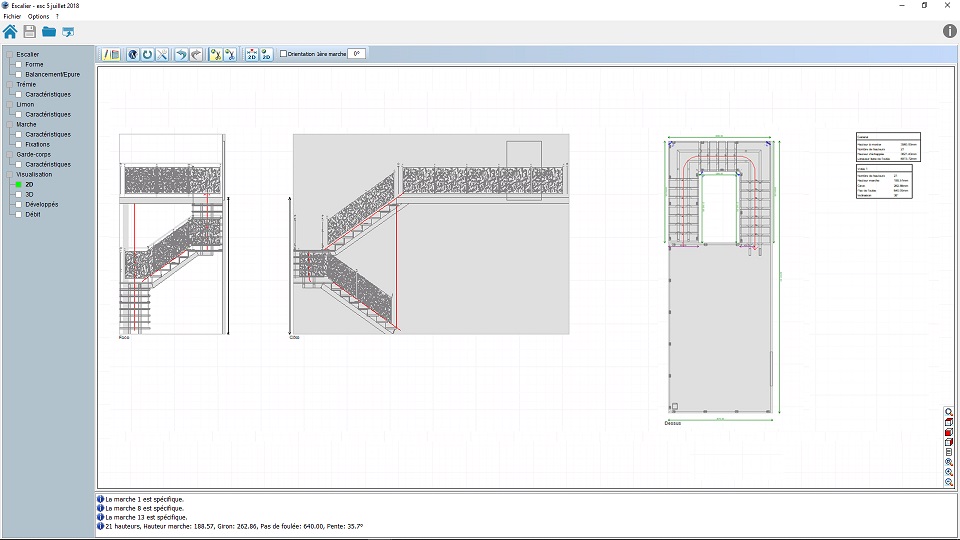Open the Options menu

point(38,17)
